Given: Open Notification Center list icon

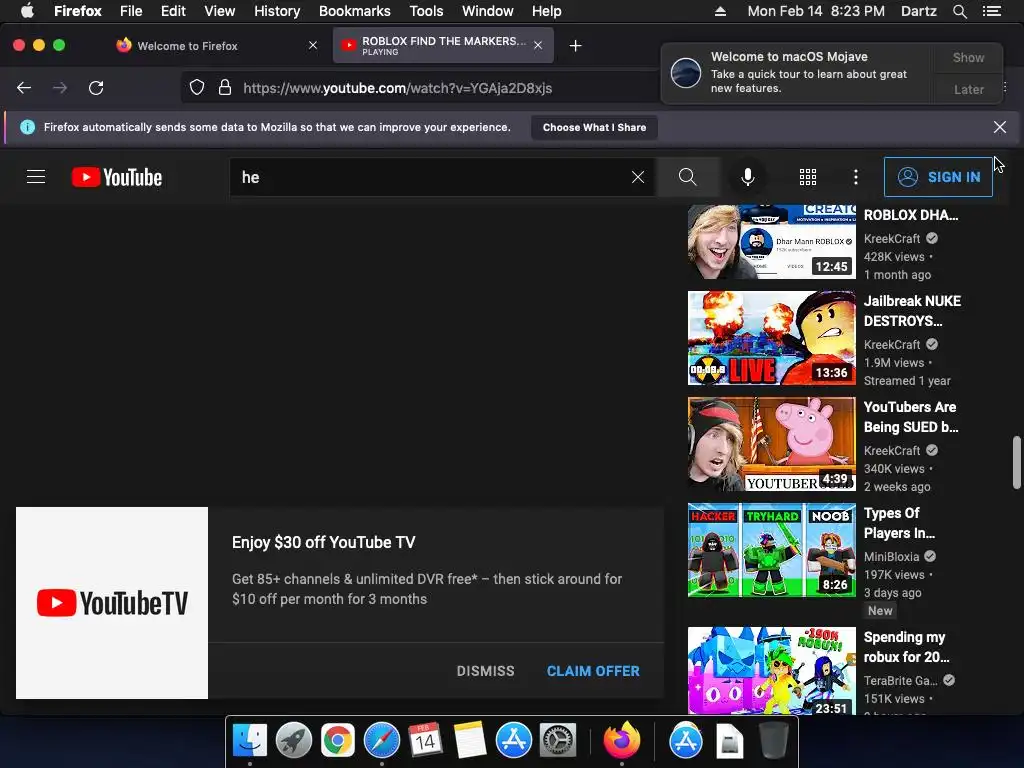Looking at the screenshot, I should pyautogui.click(x=992, y=11).
